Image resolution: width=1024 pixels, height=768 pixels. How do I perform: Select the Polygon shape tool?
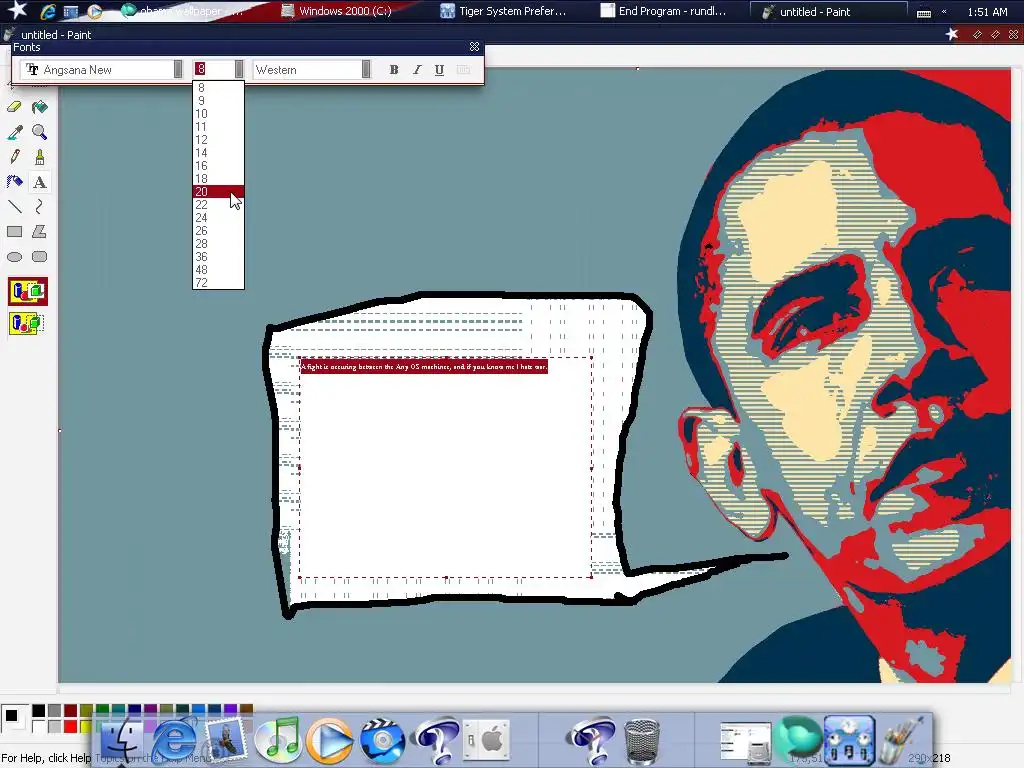(x=40, y=232)
